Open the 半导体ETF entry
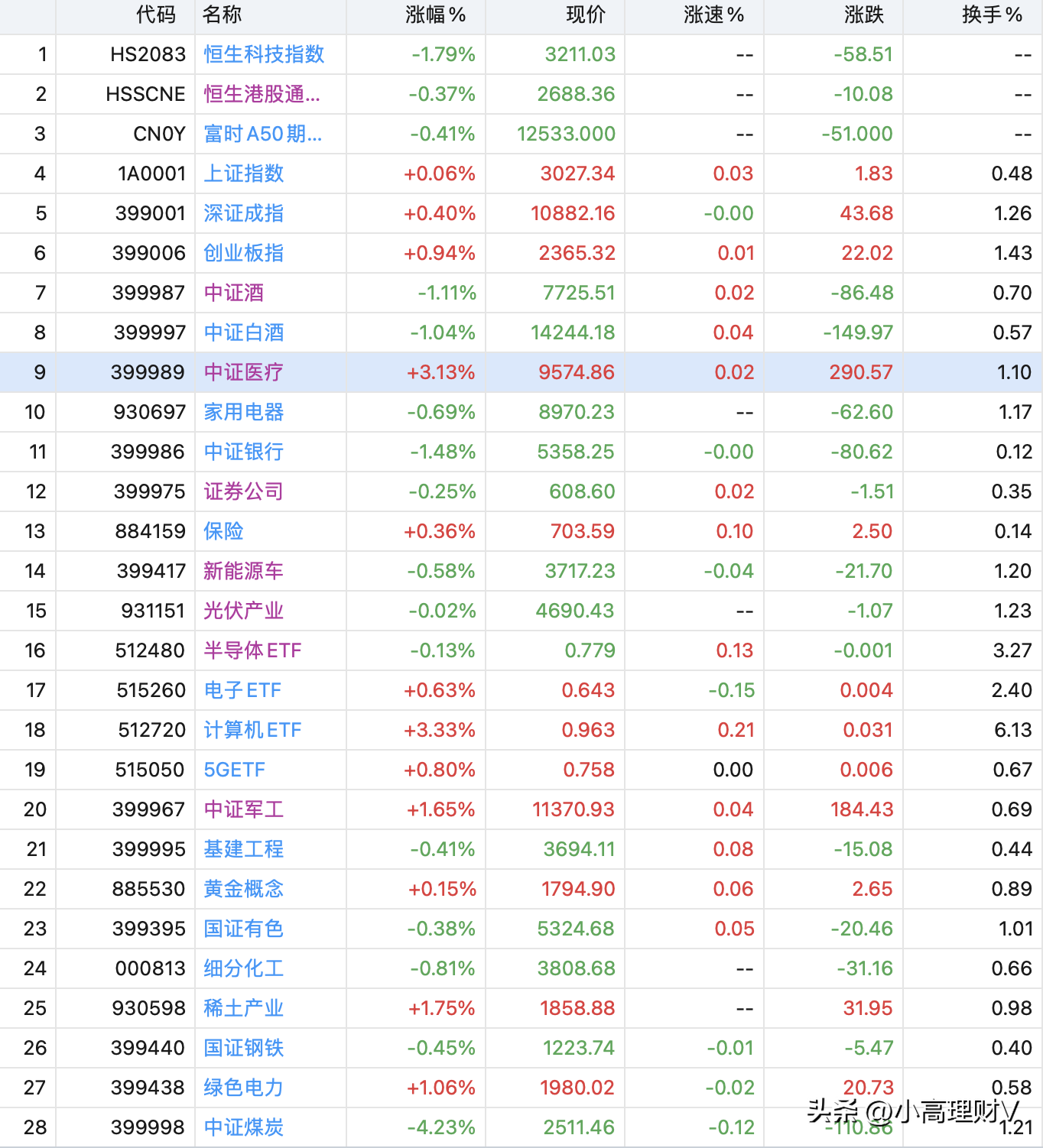 [252, 650]
